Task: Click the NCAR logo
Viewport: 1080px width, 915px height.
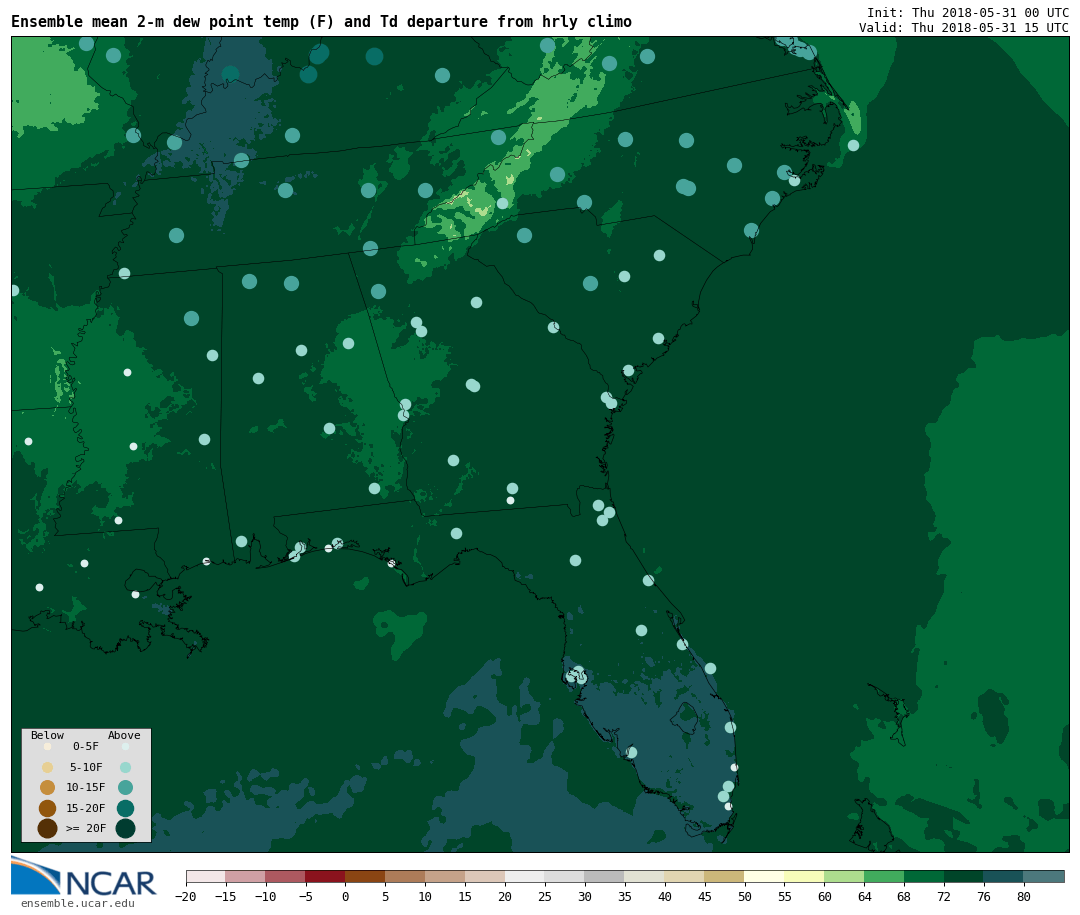Action: (84, 876)
